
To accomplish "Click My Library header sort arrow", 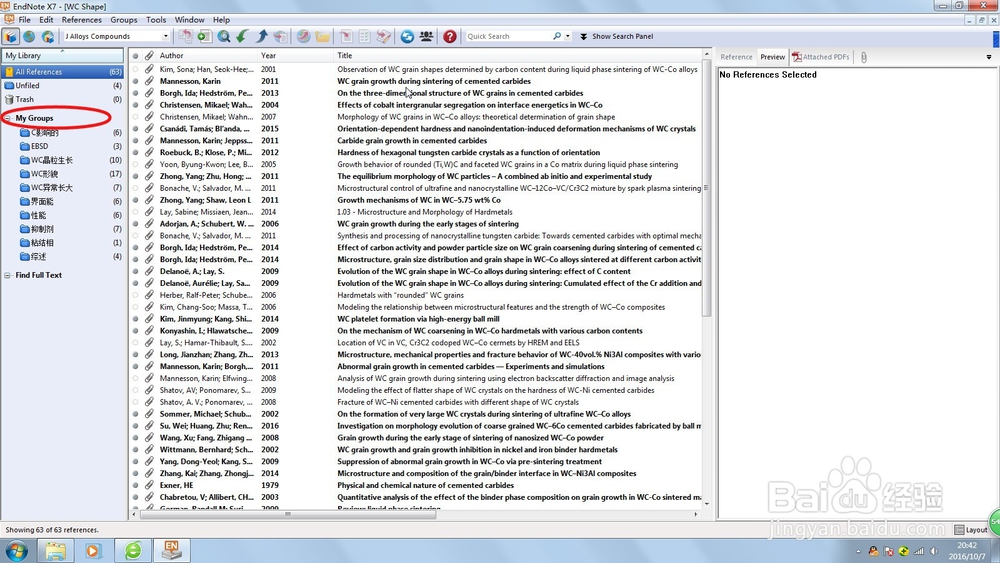I will point(62,51).
